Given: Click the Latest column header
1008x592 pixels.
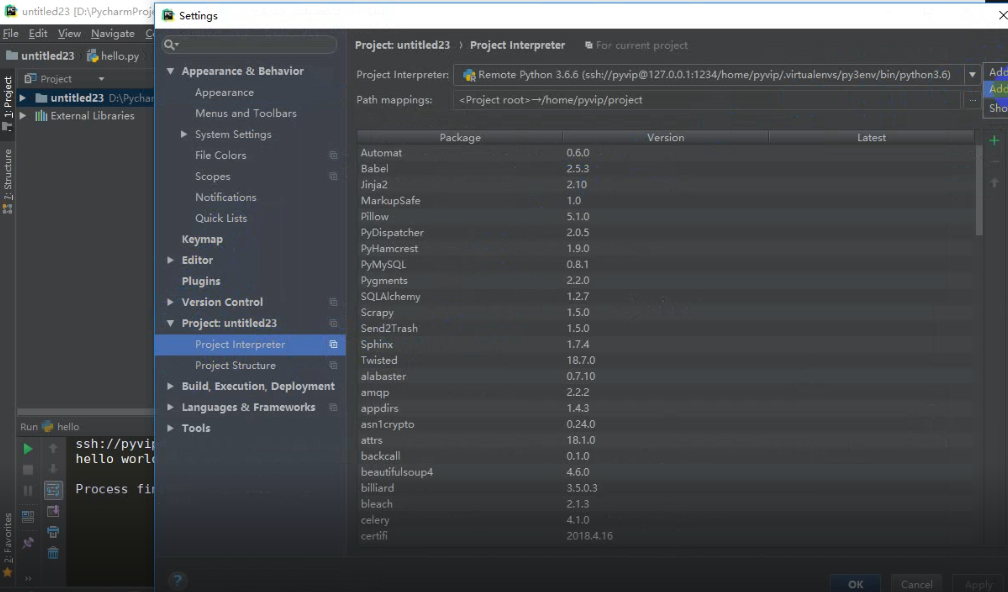Looking at the screenshot, I should [871, 138].
